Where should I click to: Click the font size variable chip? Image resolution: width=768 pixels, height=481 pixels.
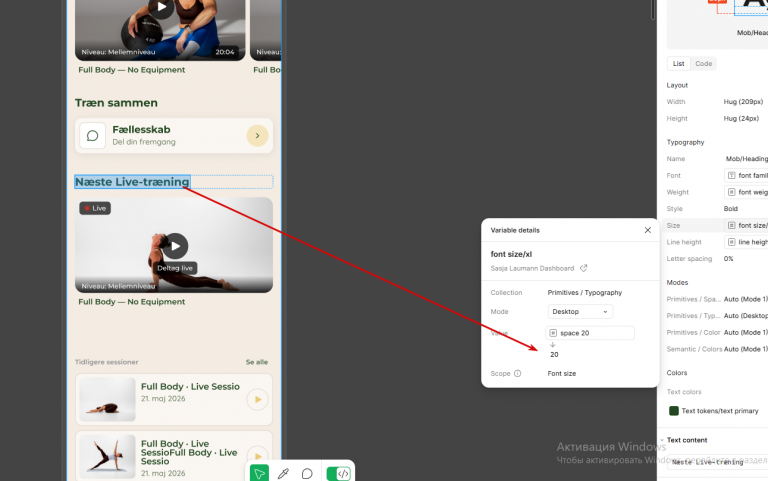click(x=746, y=225)
